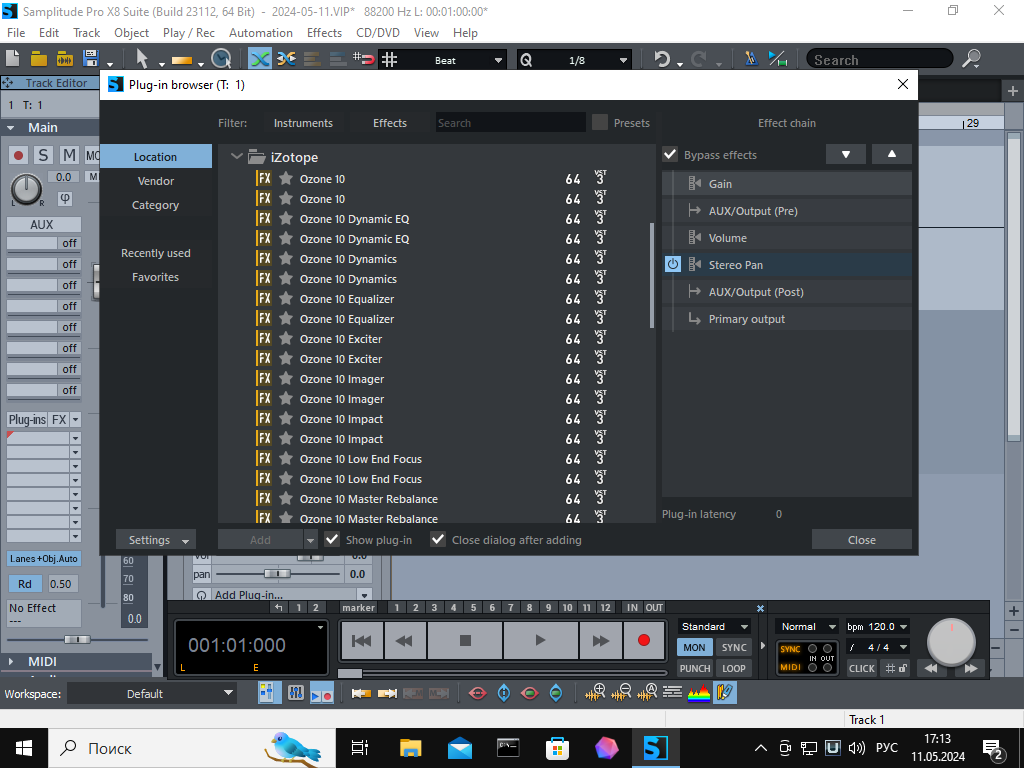Screen dimensions: 1024x768
Task: Toggle the Presets checkbox
Action: (600, 122)
